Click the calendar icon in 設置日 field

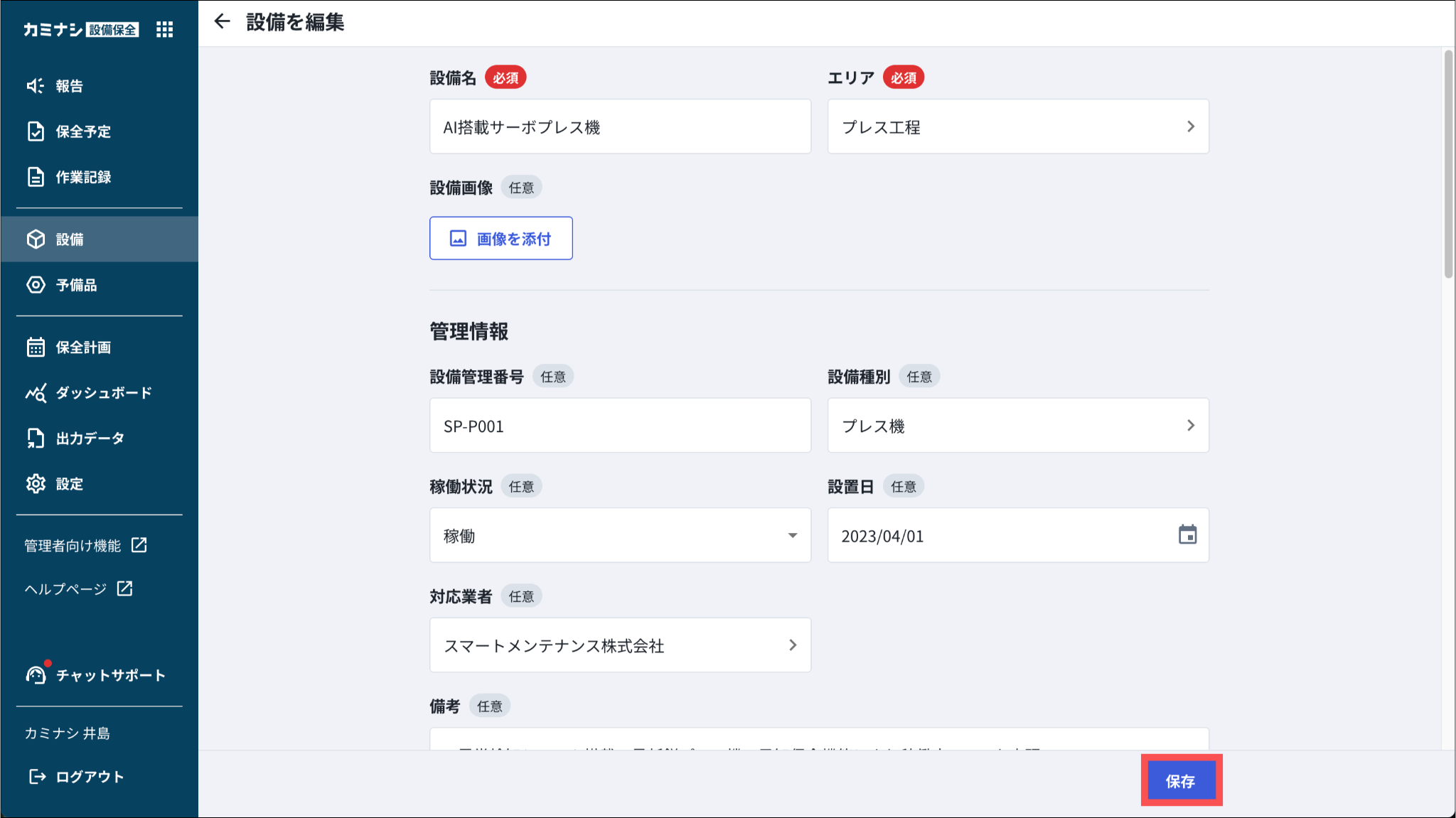1187,535
